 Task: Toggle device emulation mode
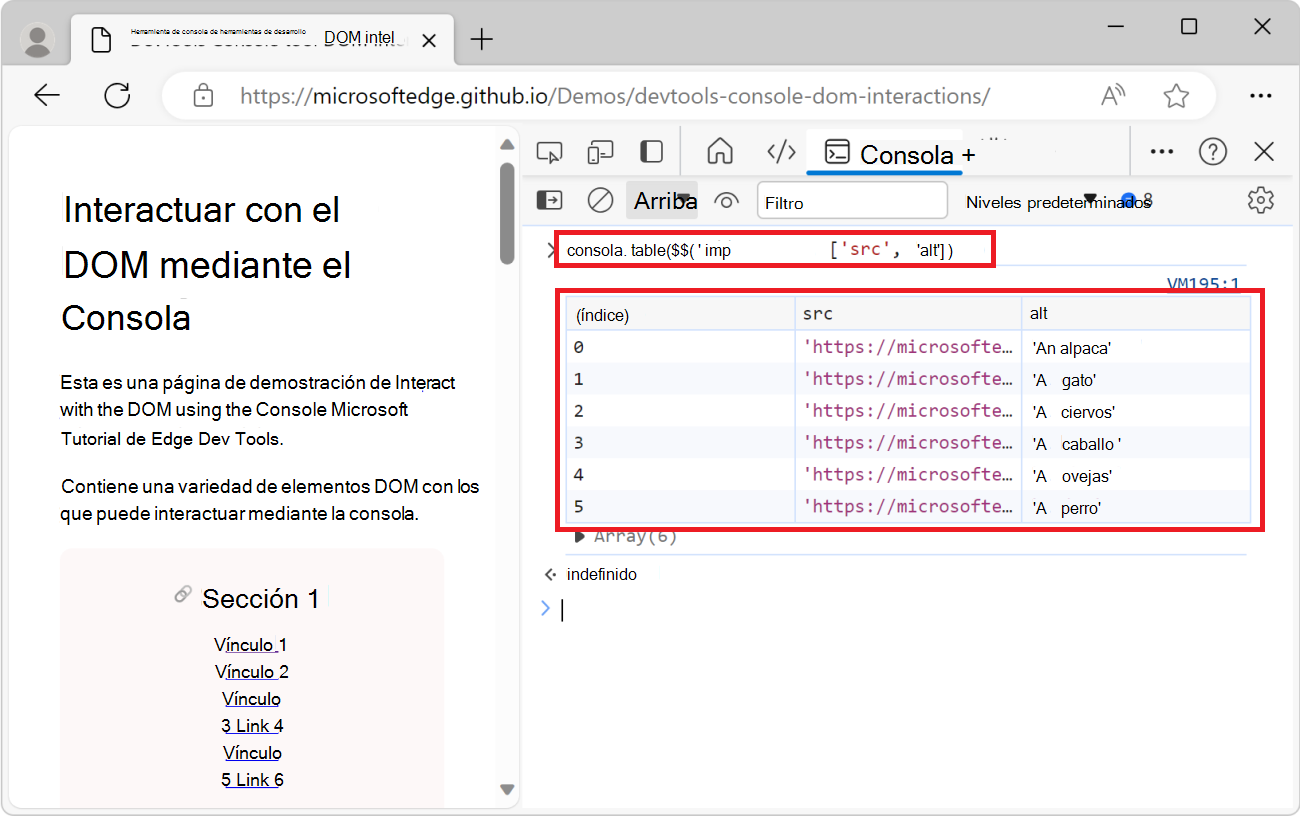[x=600, y=151]
